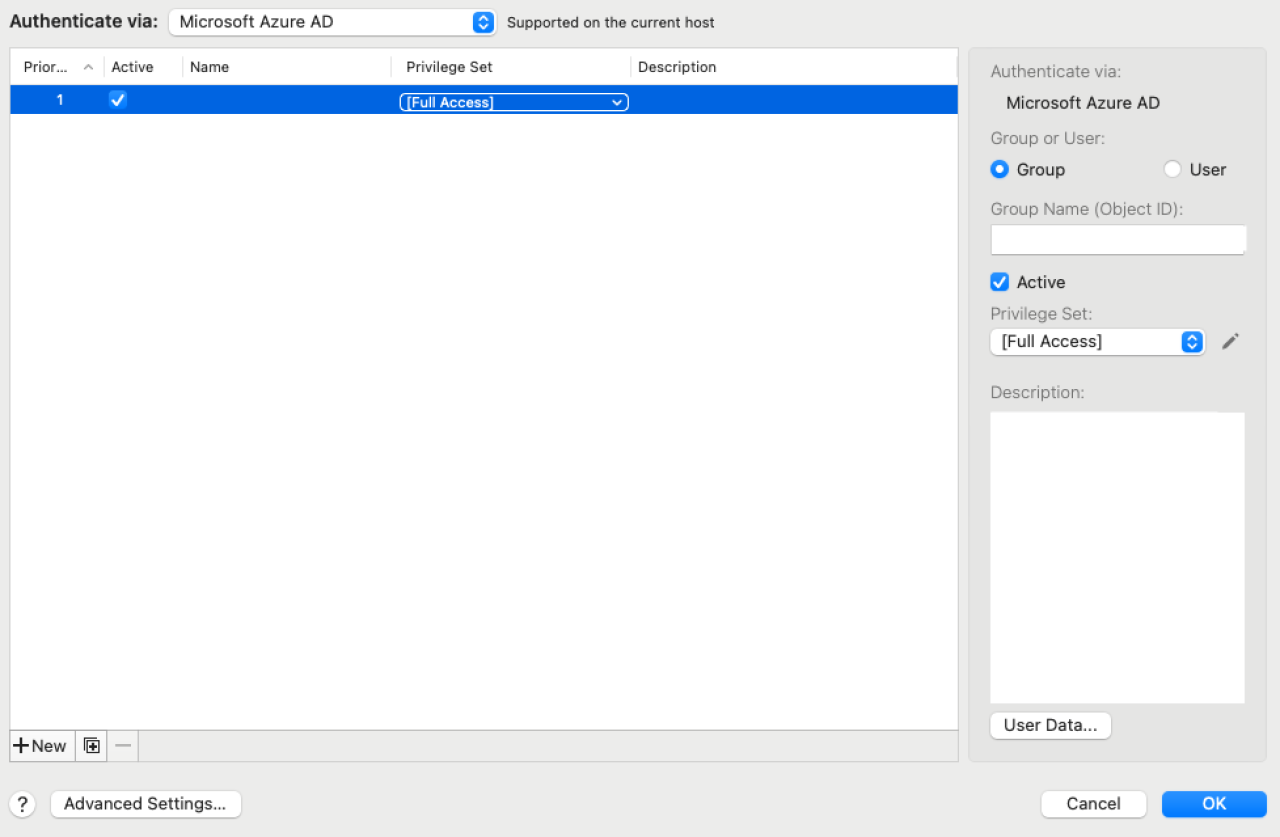This screenshot has height=837, width=1280.
Task: Open help via the question mark icon
Action: pyautogui.click(x=22, y=804)
